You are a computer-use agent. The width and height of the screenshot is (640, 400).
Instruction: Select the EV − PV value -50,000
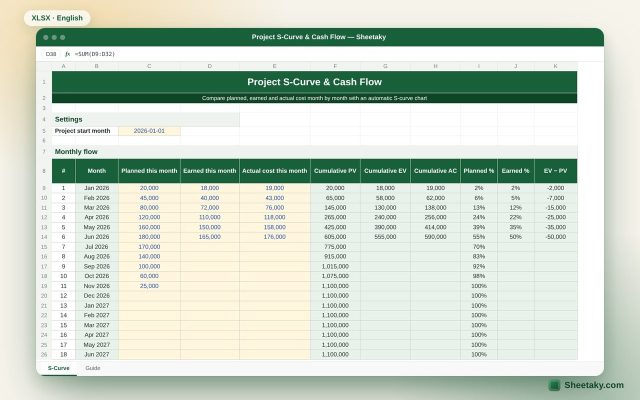pos(556,237)
